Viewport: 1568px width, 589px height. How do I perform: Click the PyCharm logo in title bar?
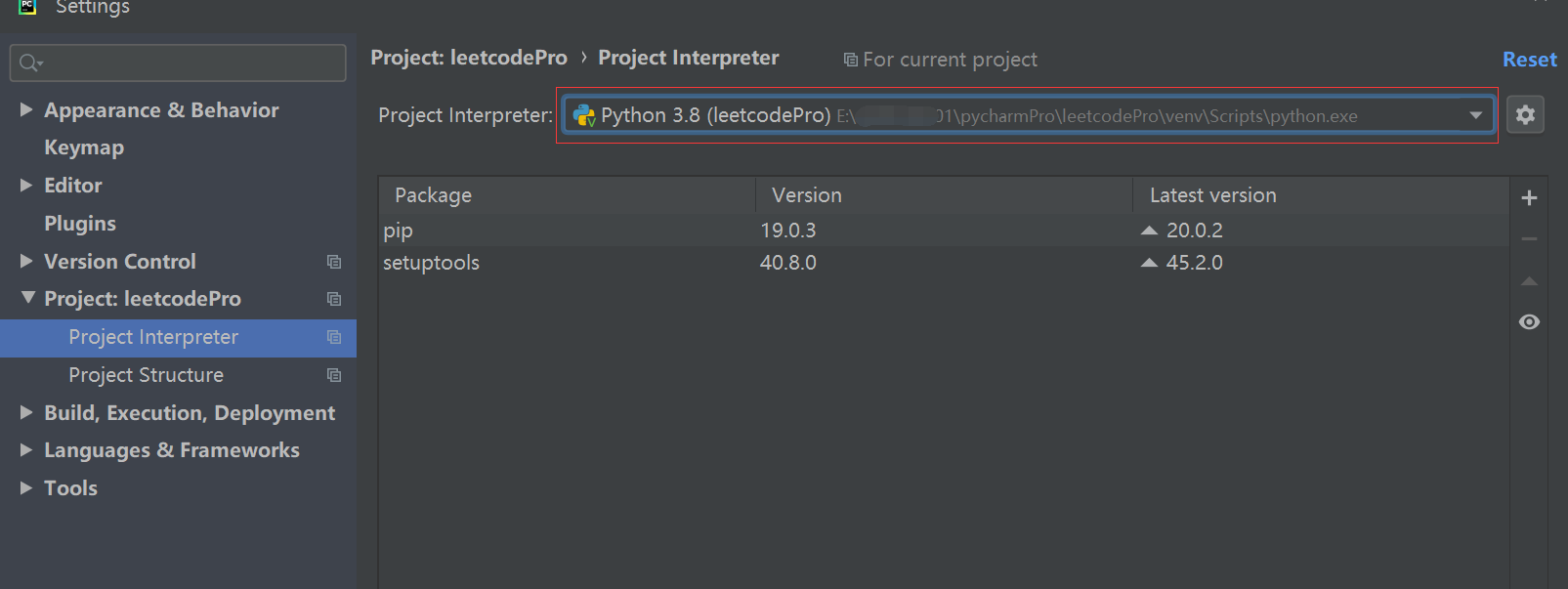(x=27, y=6)
